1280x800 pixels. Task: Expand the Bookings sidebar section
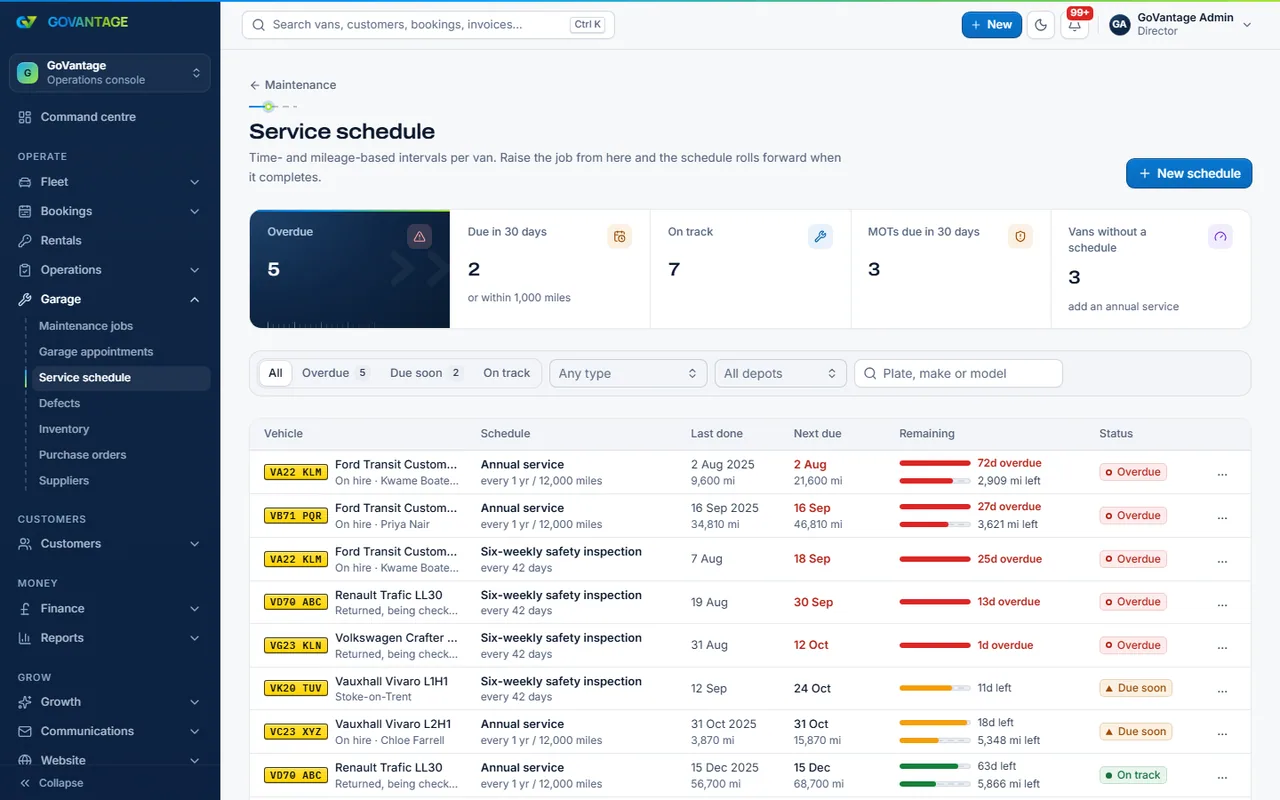pyautogui.click(x=110, y=211)
